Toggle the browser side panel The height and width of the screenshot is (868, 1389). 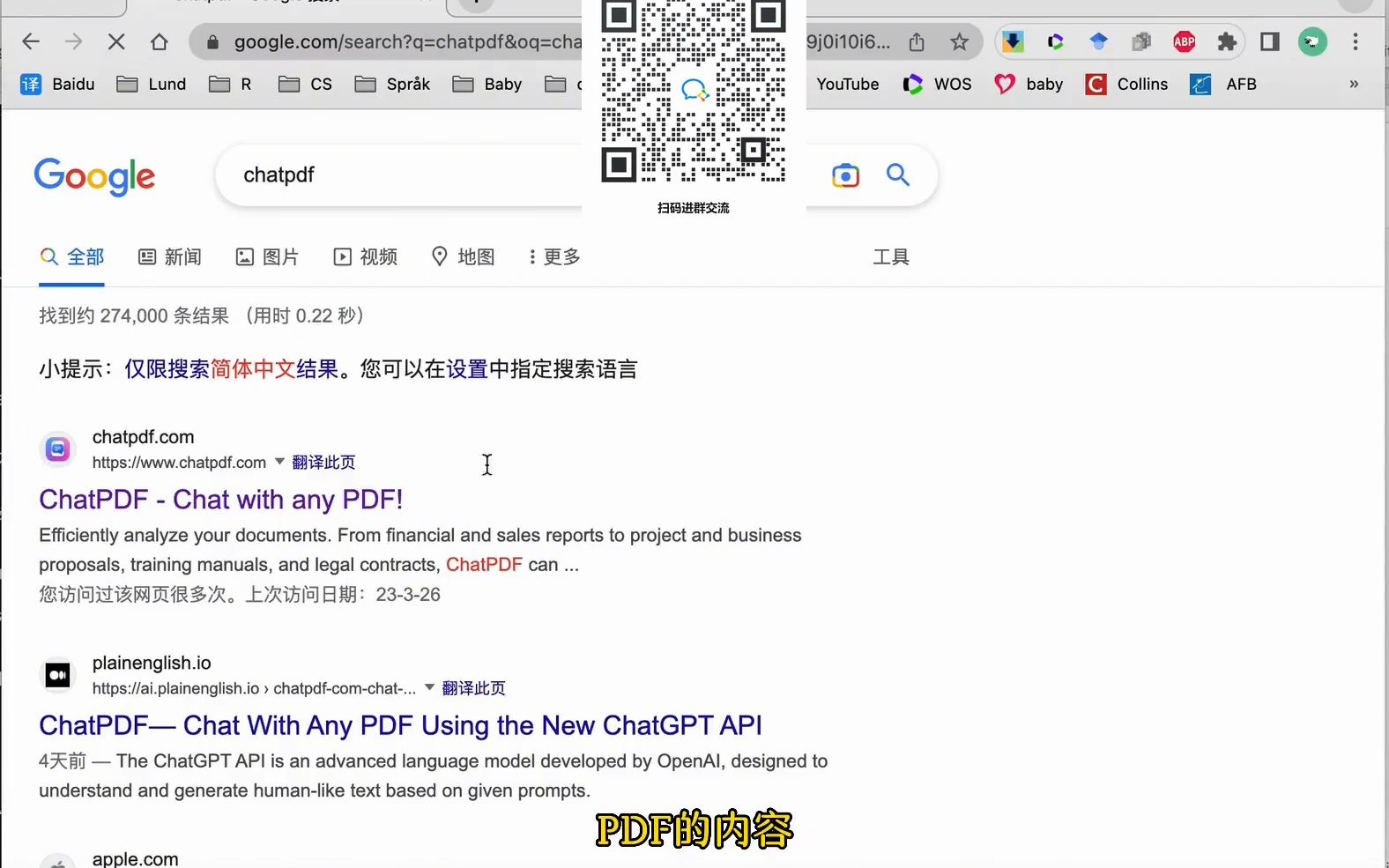click(x=1270, y=41)
